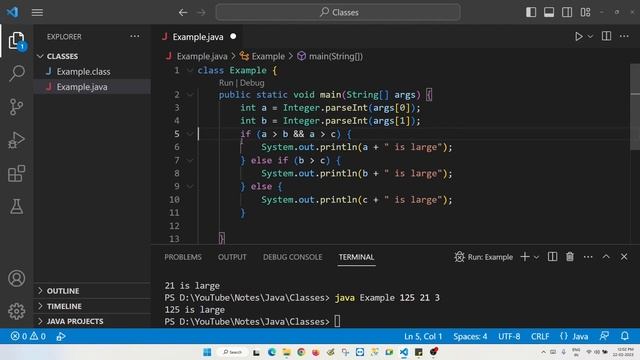Open the Windows Start button

207,352
